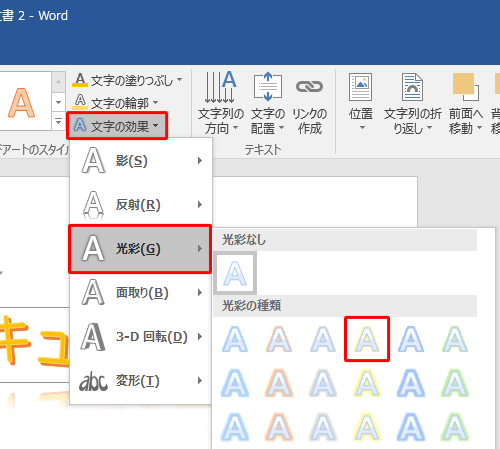Apply gray glow in third glow row

tap(323, 427)
